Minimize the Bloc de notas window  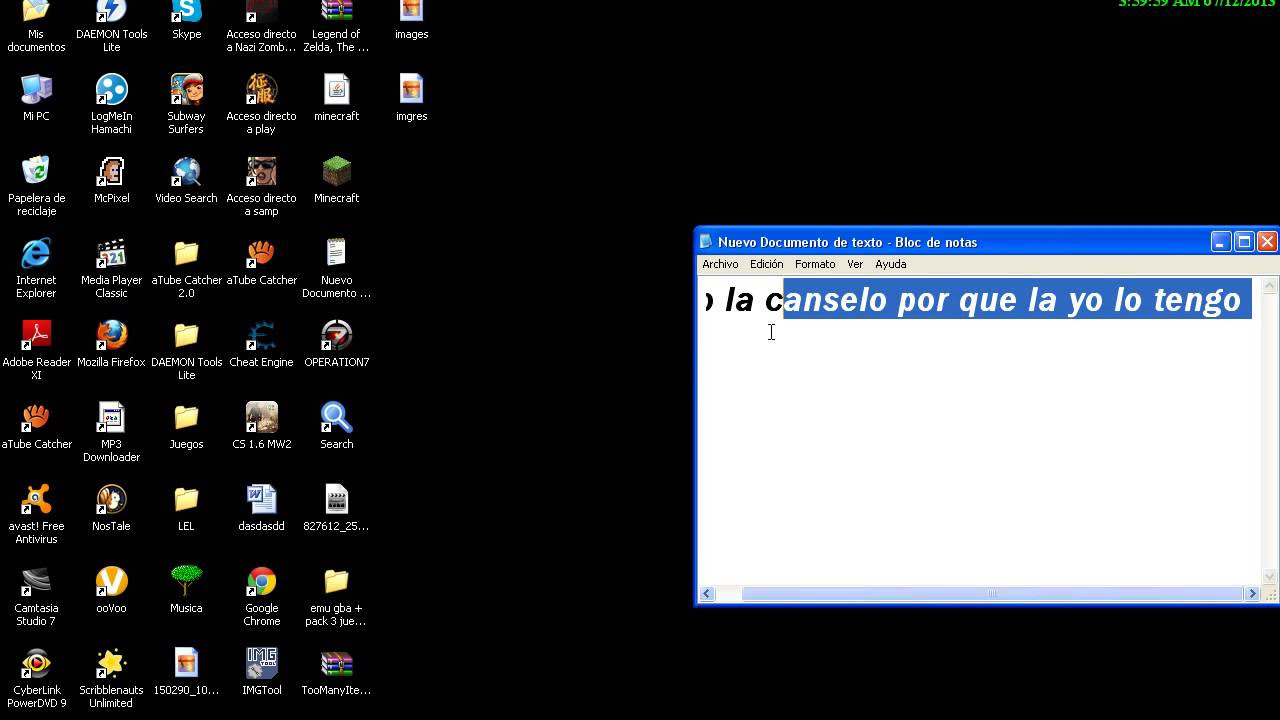[1221, 242]
